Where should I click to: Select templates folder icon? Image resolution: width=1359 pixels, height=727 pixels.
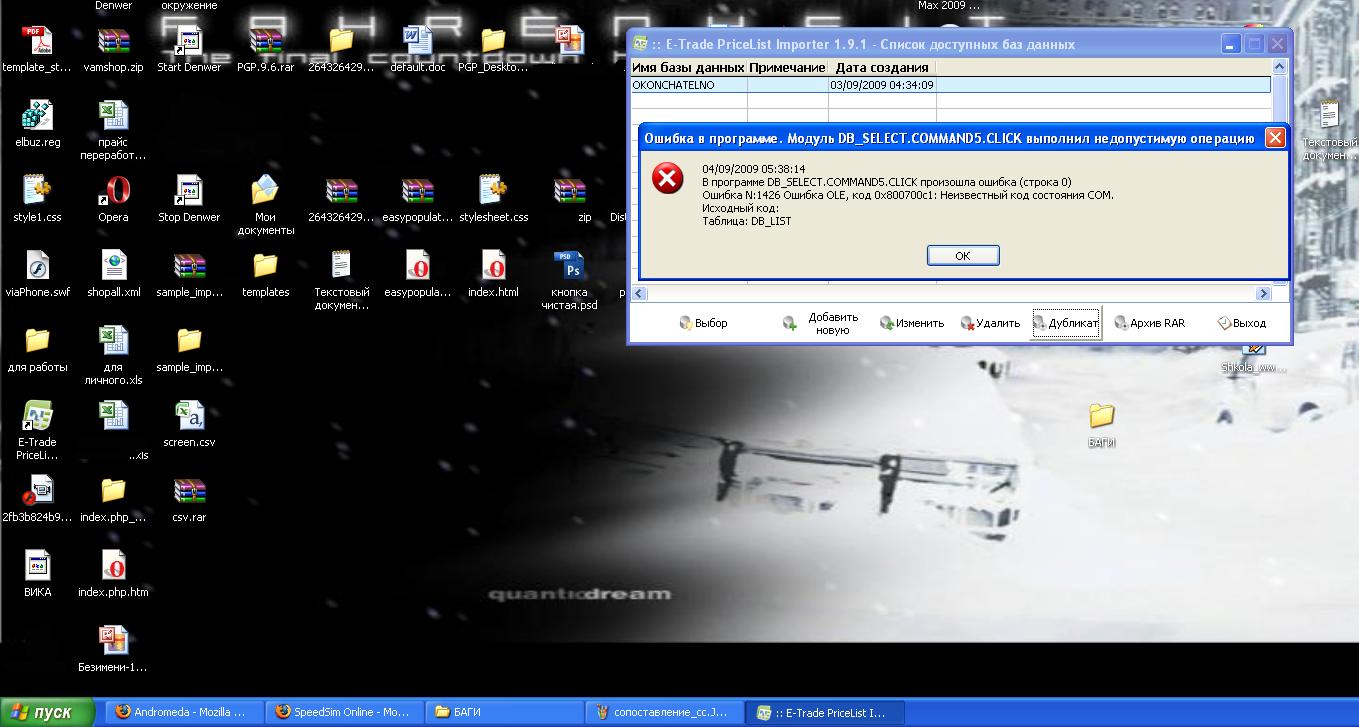[x=265, y=275]
